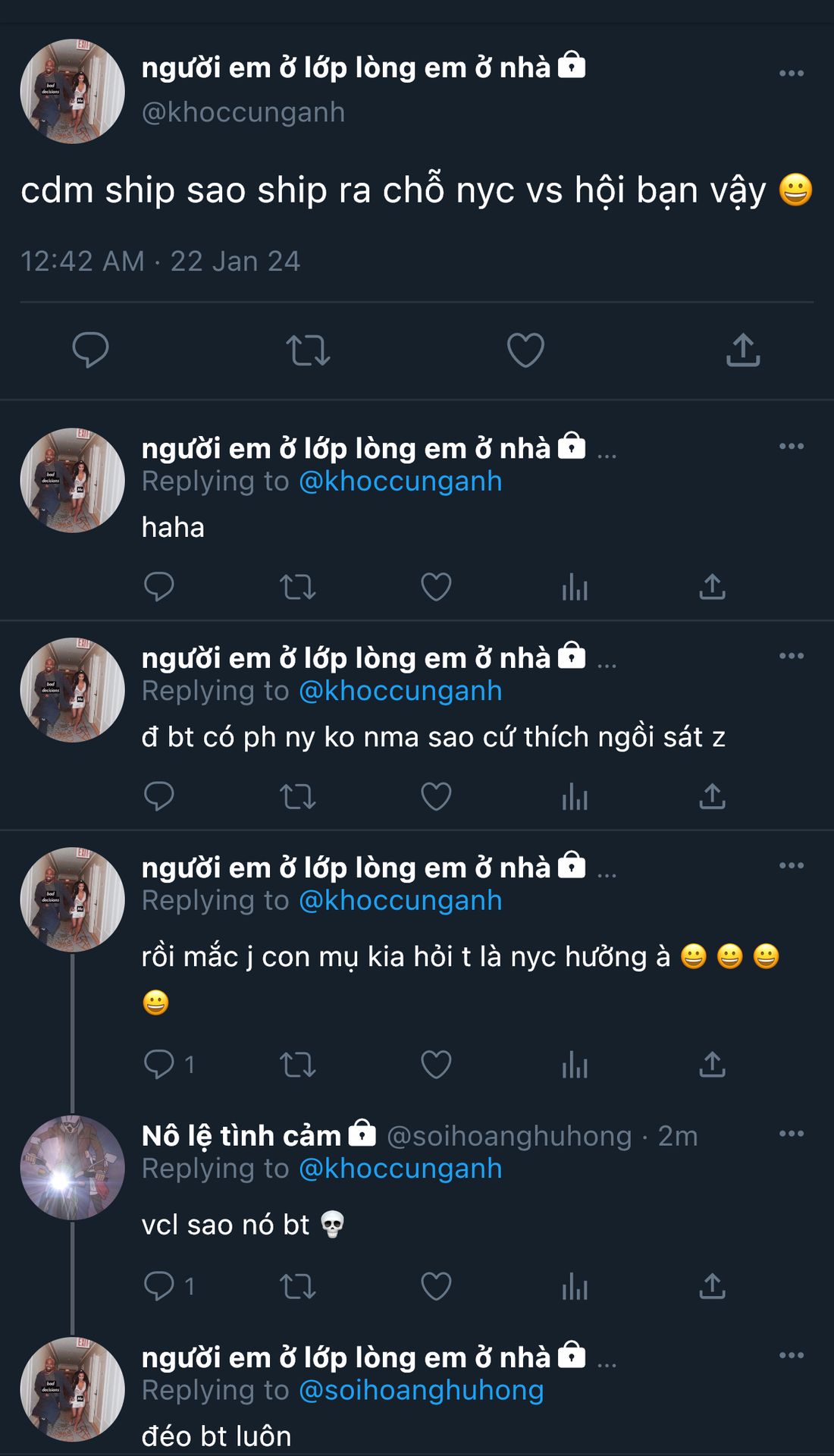Retweet the main tweet
This screenshot has width=834, height=1456.
307,351
